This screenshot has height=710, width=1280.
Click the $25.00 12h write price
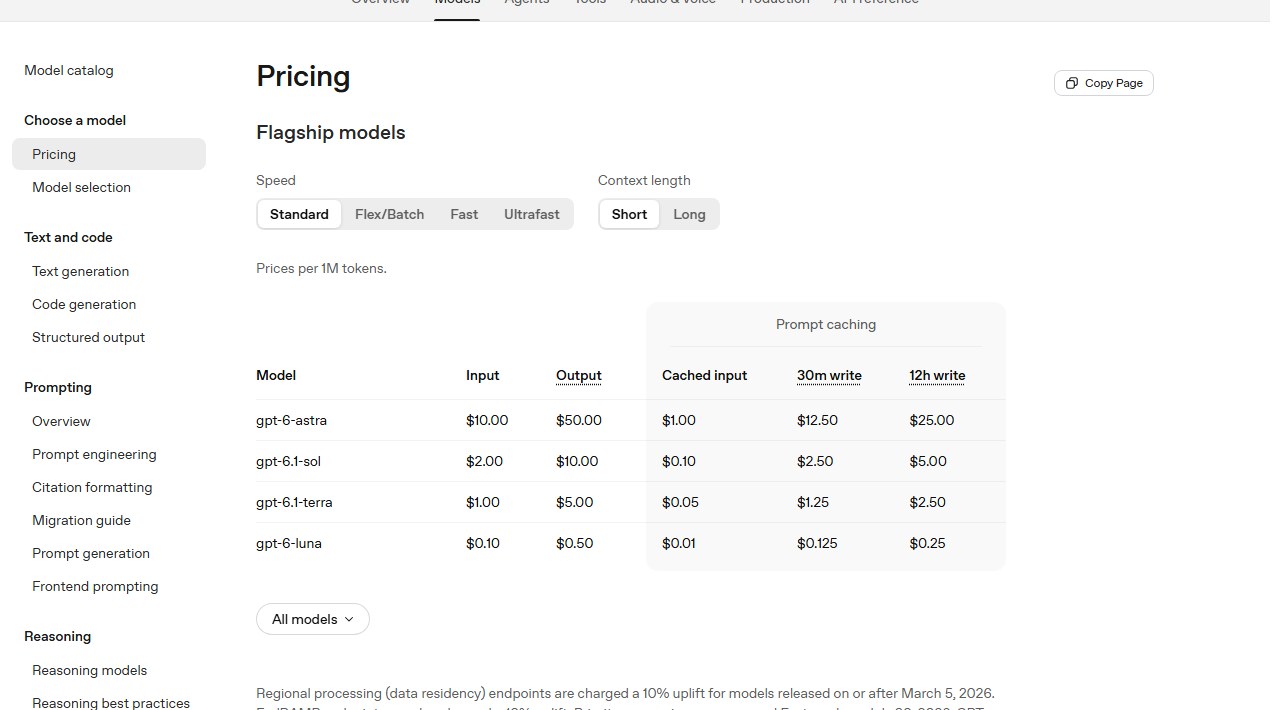pos(932,420)
